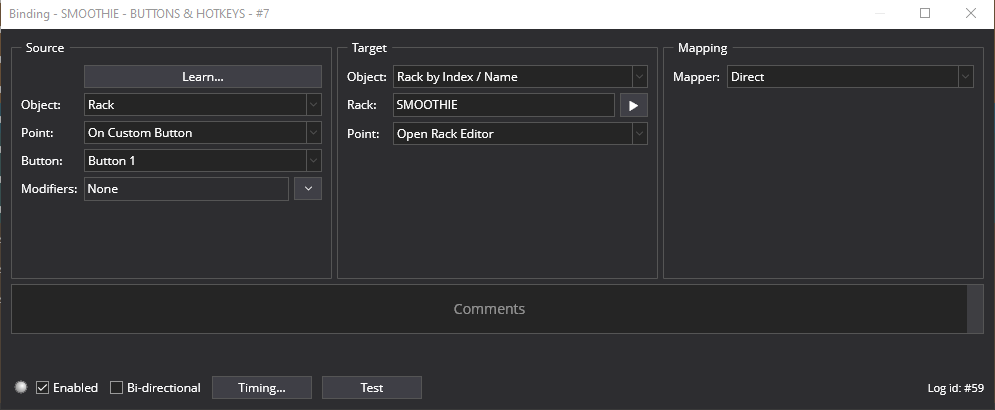
Task: Open the Modifiers chevron dropdown button
Action: point(307,189)
